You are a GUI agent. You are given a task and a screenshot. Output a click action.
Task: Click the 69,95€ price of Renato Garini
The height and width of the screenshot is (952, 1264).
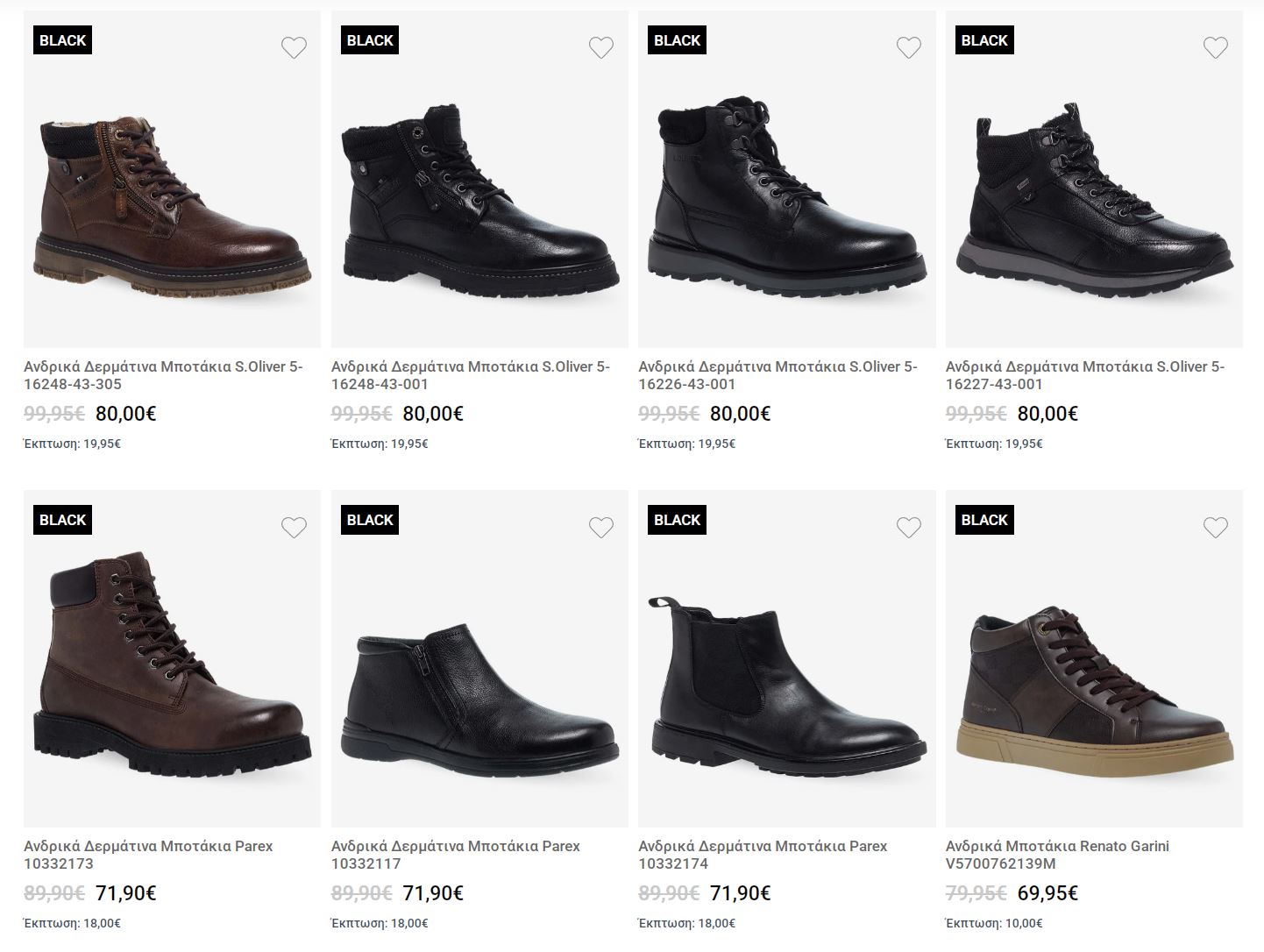click(x=1047, y=893)
